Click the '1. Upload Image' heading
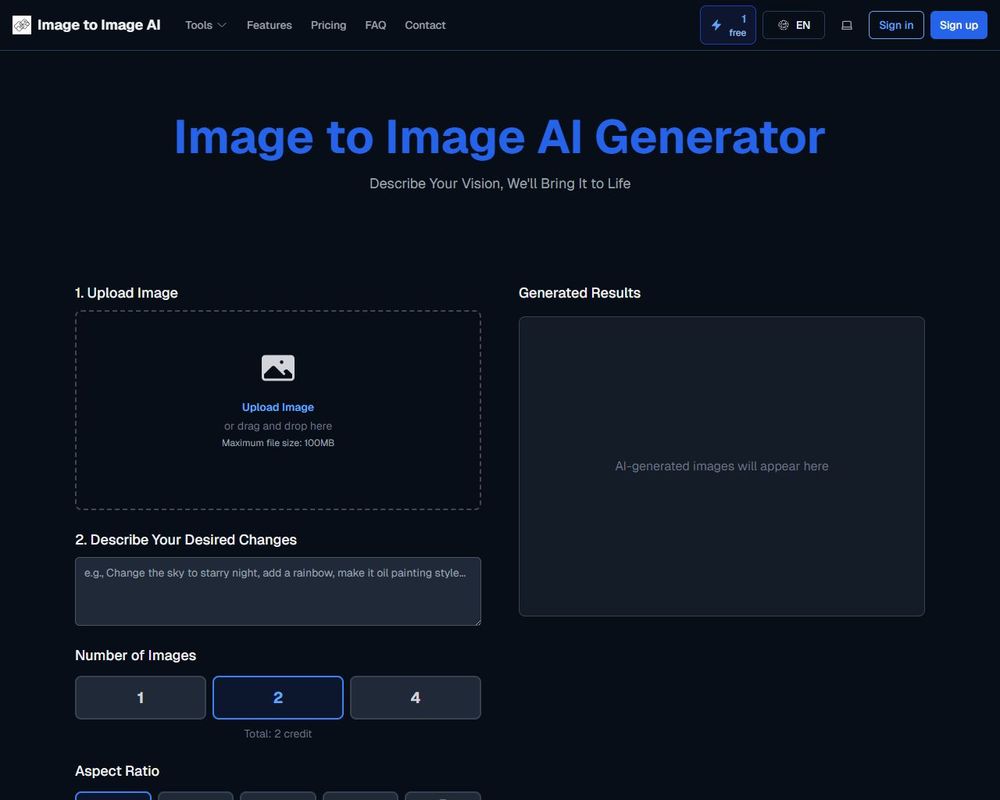Viewport: 1000px width, 800px height. tap(126, 293)
